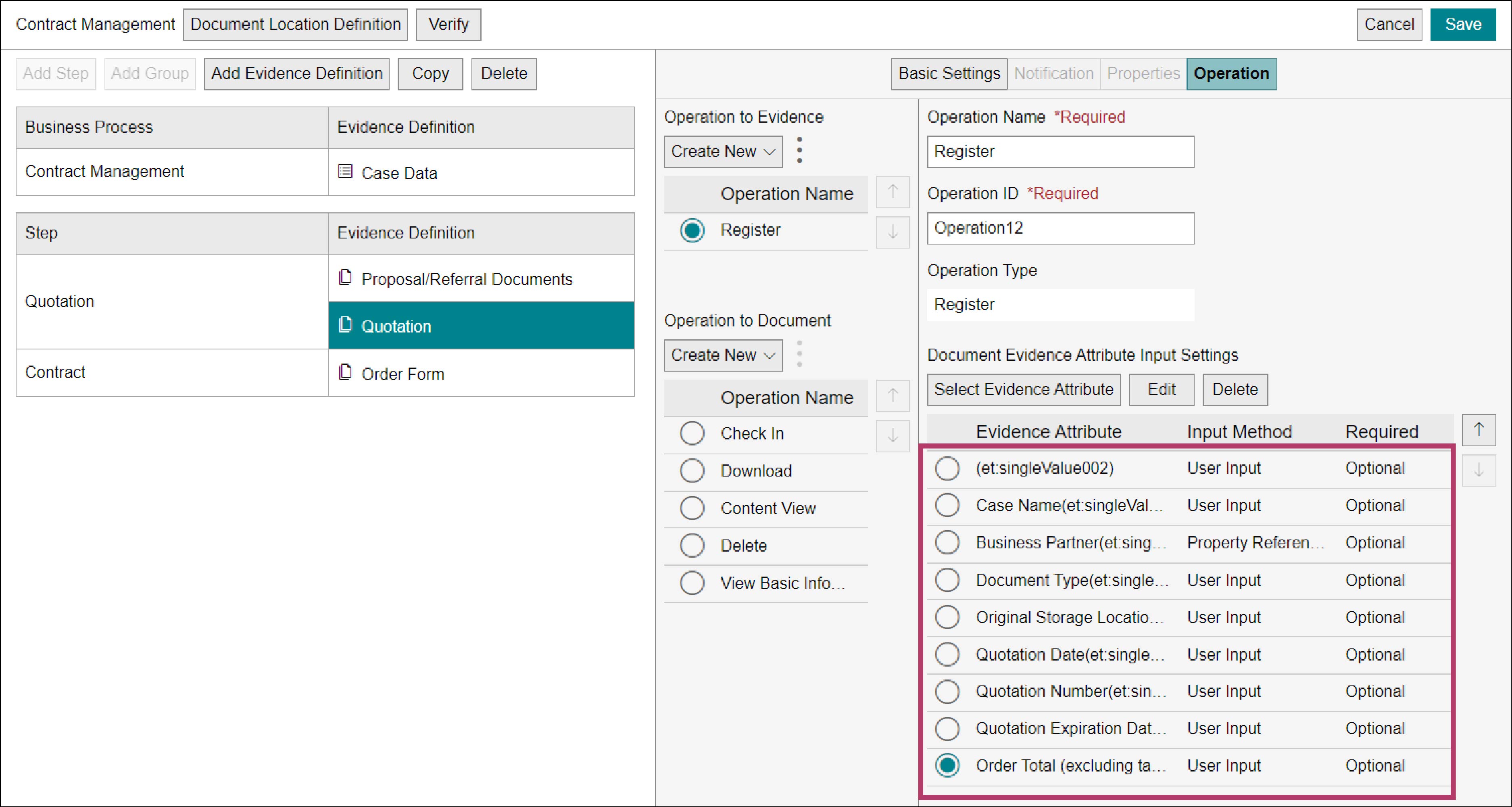
Task: Click the document icon in the highlighted Quotation row
Action: pos(346,324)
